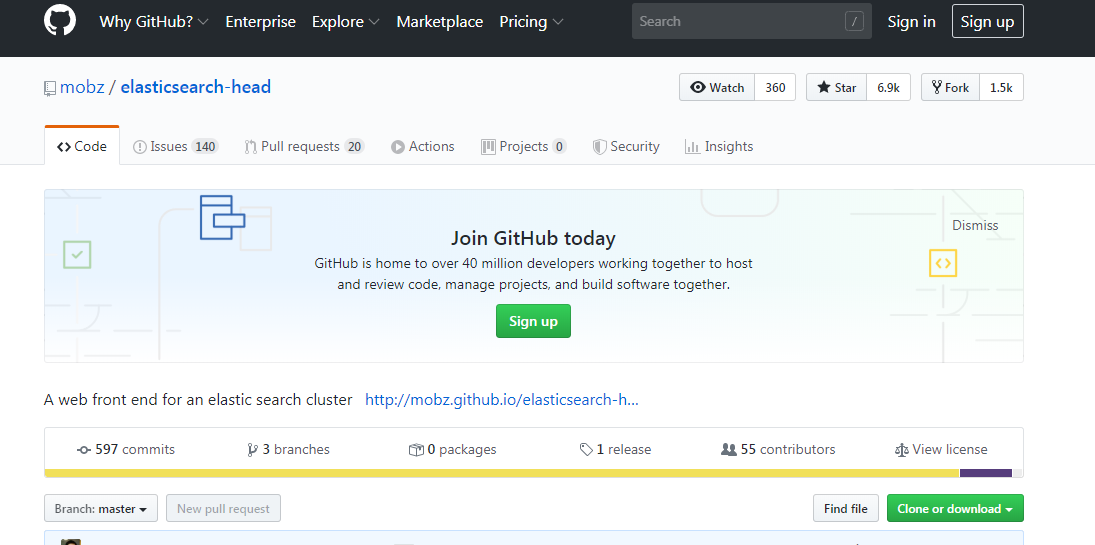This screenshot has width=1095, height=545.
Task: Open the Actions tab
Action: [x=422, y=146]
